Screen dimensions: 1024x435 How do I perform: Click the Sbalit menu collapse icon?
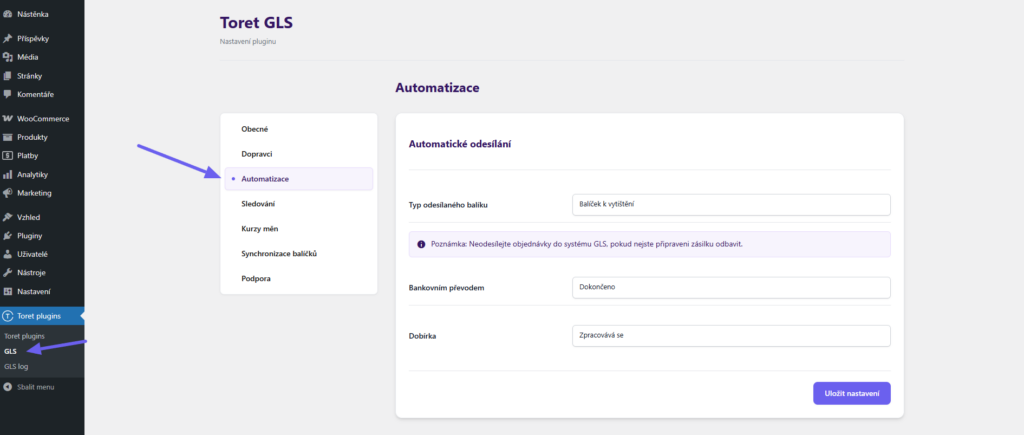(8, 387)
